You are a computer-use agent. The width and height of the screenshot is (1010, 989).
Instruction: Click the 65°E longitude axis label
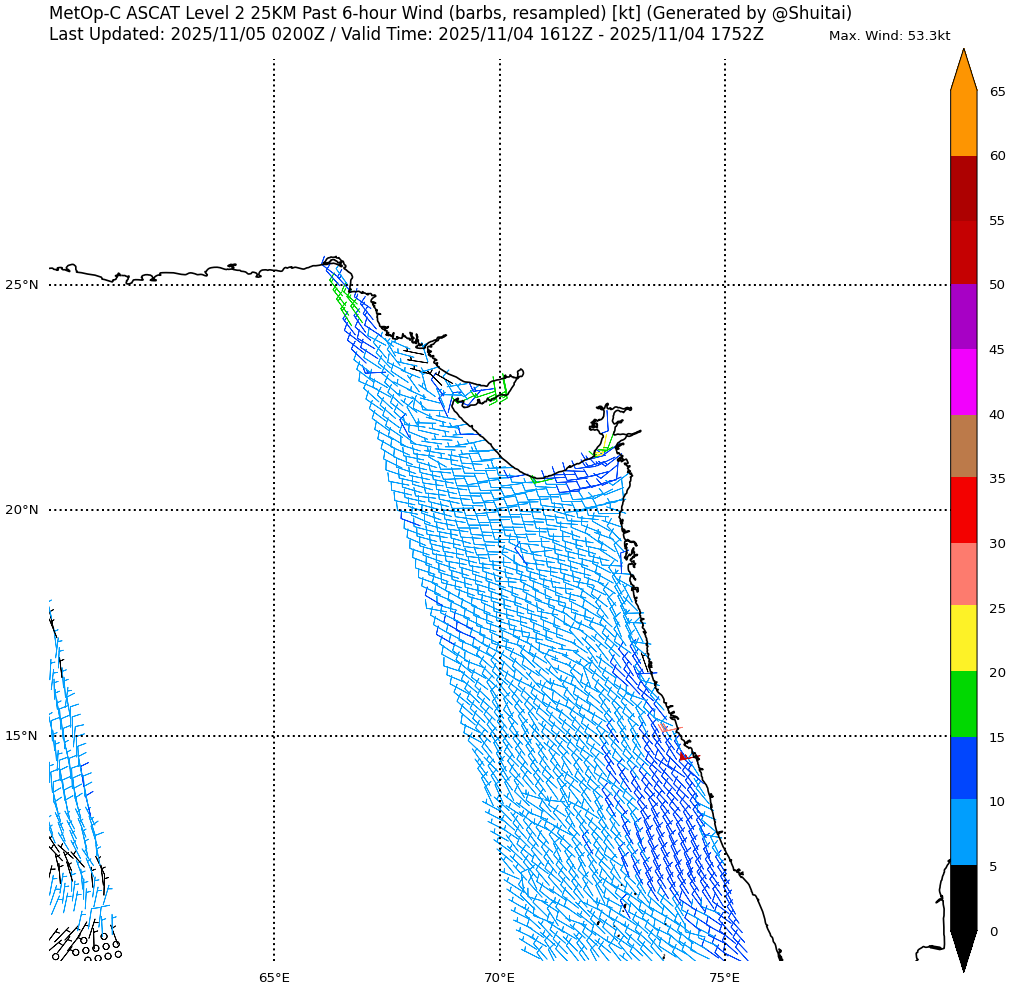274,977
